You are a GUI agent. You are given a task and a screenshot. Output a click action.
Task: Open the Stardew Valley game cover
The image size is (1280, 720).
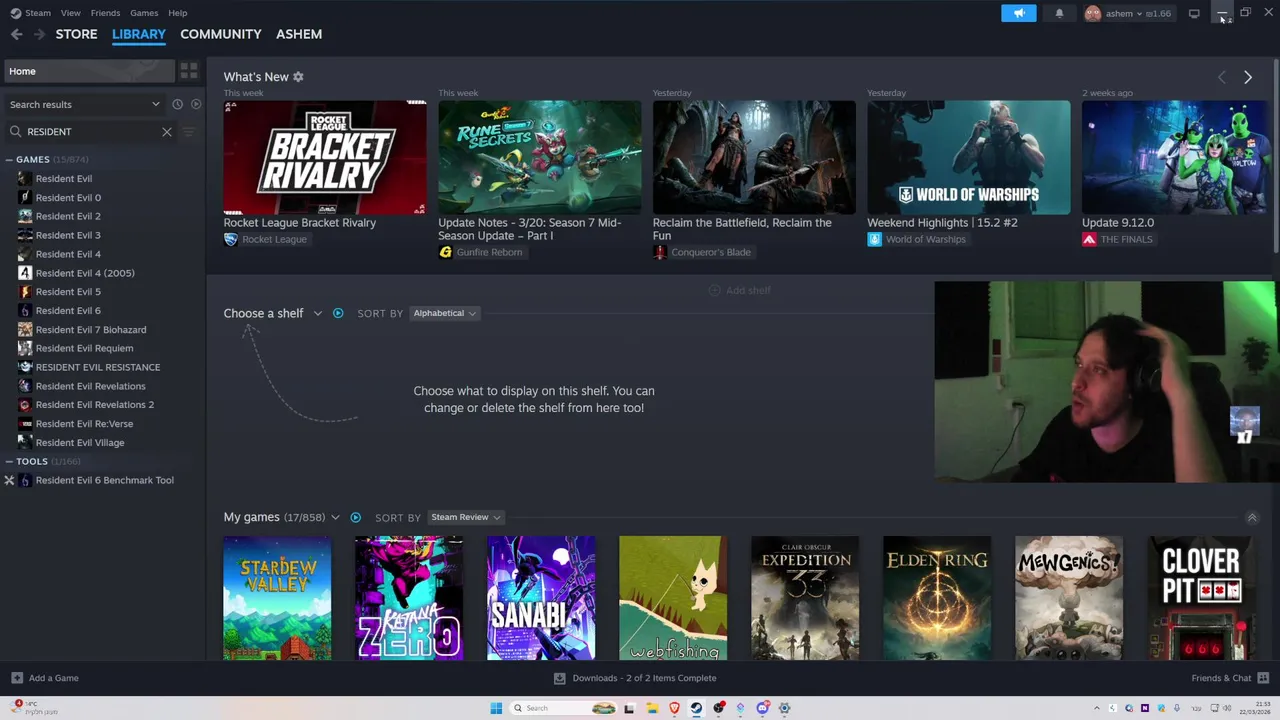pos(277,598)
